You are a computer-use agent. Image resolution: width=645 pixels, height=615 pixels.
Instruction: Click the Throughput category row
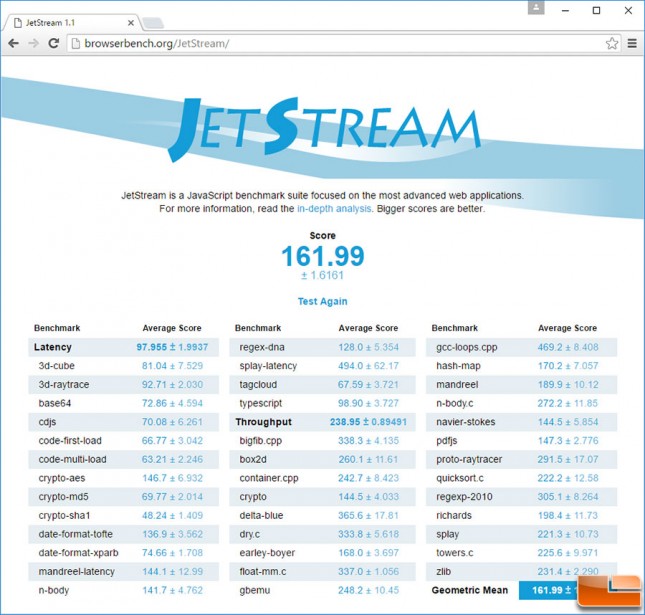322,422
